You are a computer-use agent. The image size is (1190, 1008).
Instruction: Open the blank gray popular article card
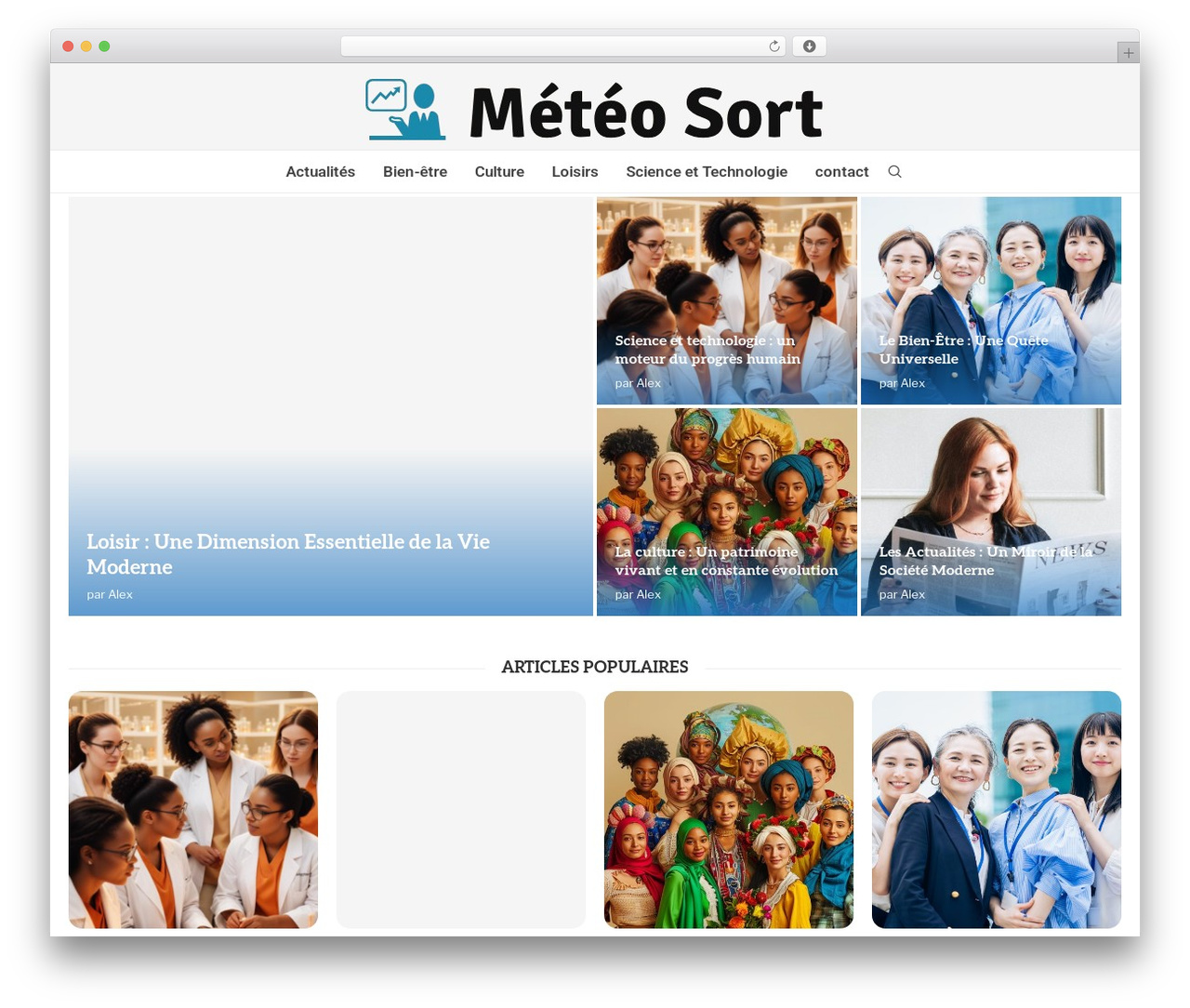point(461,809)
